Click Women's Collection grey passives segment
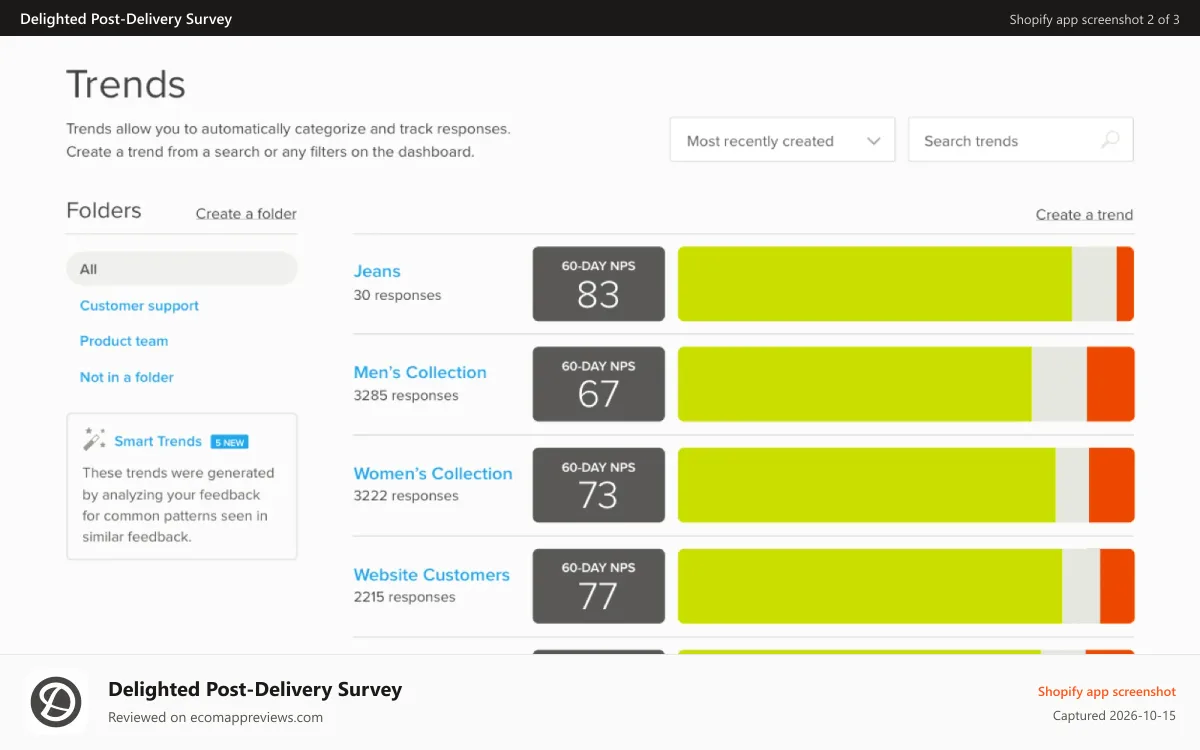The width and height of the screenshot is (1200, 750). [x=1072, y=485]
